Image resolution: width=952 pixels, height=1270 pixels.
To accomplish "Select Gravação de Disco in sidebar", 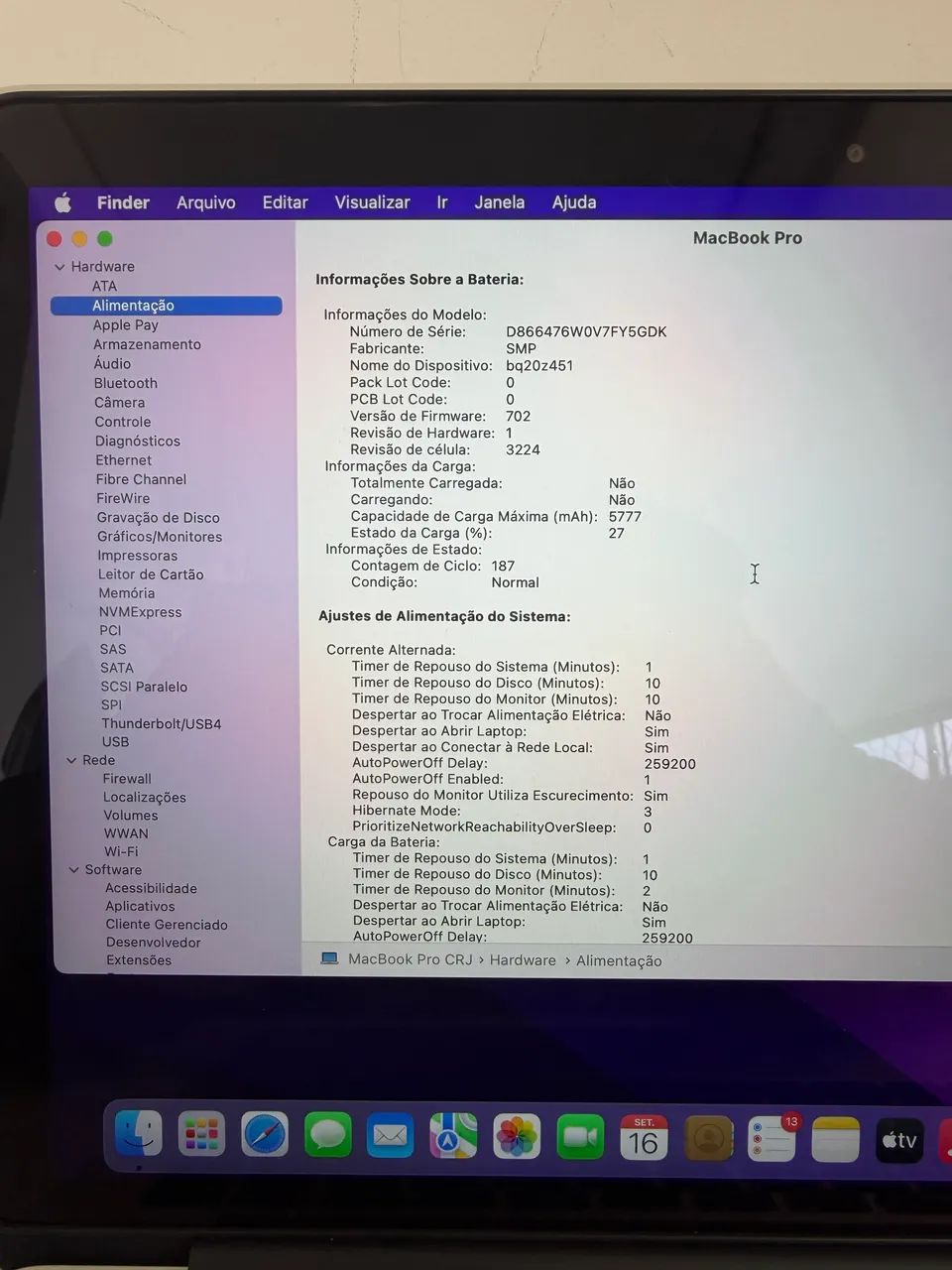I will pos(158,518).
